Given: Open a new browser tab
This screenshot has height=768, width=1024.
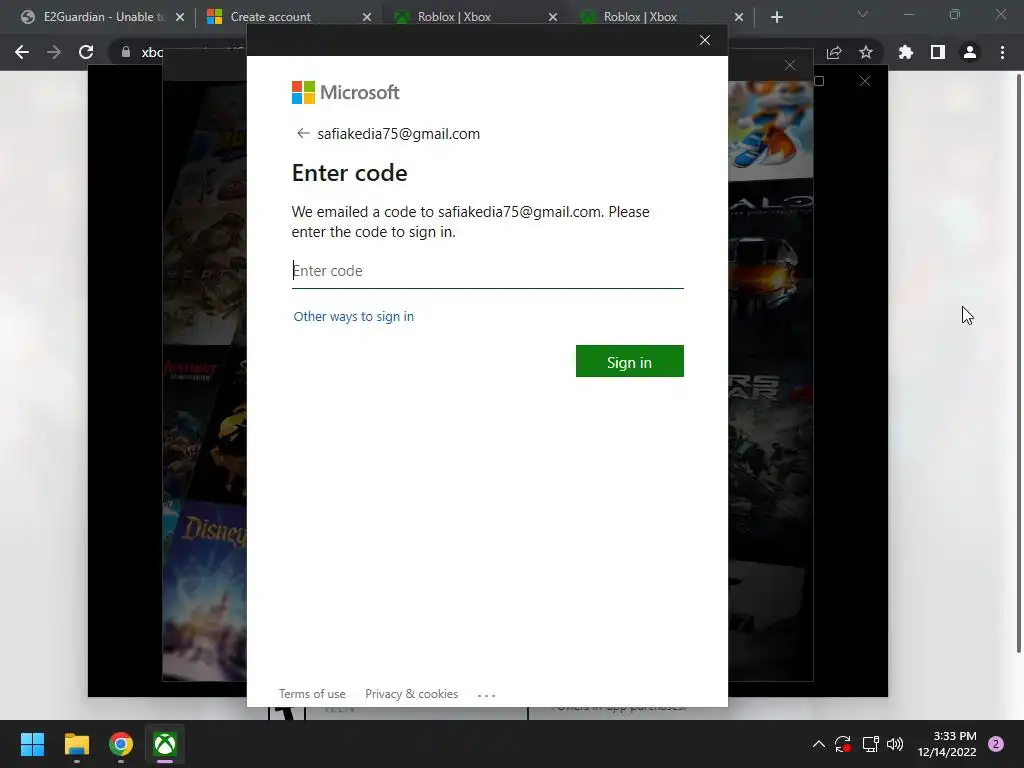Looking at the screenshot, I should [x=776, y=17].
